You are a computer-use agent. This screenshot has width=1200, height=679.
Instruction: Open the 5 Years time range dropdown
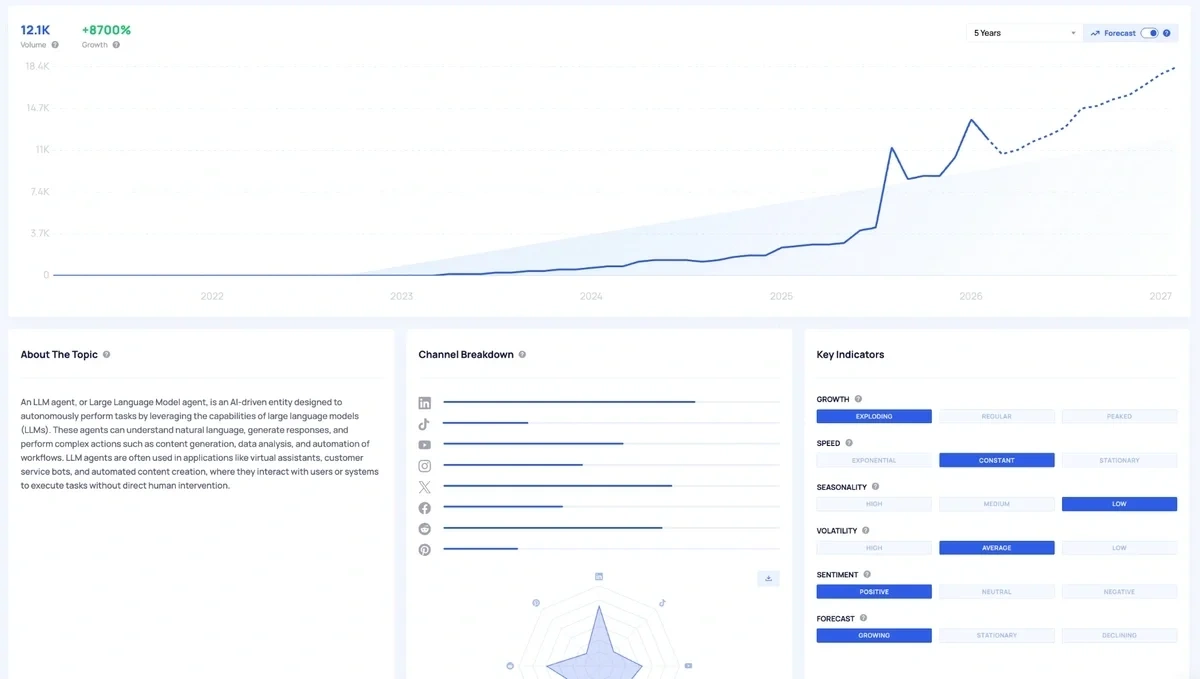coord(1023,33)
